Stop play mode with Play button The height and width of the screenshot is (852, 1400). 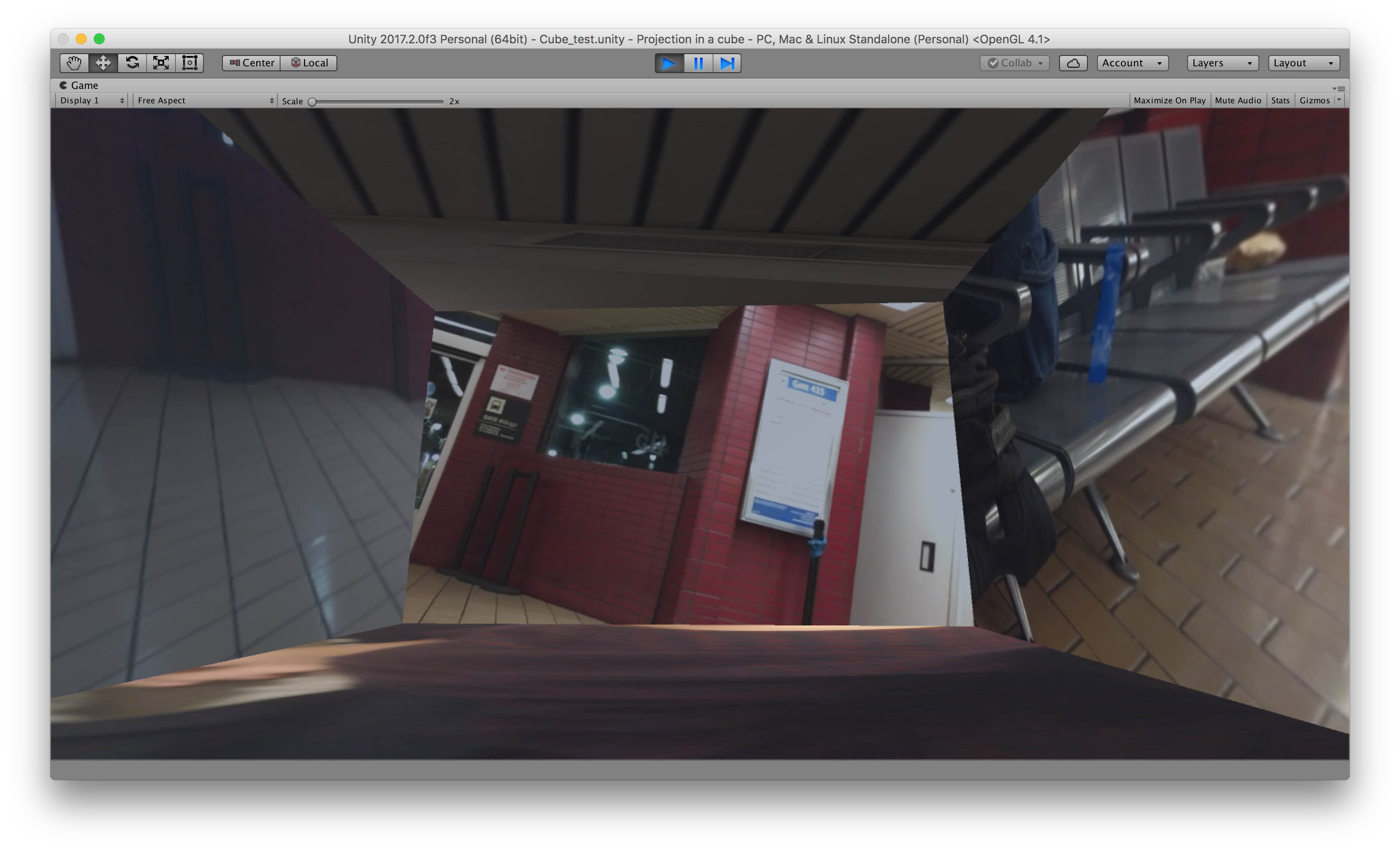click(669, 63)
